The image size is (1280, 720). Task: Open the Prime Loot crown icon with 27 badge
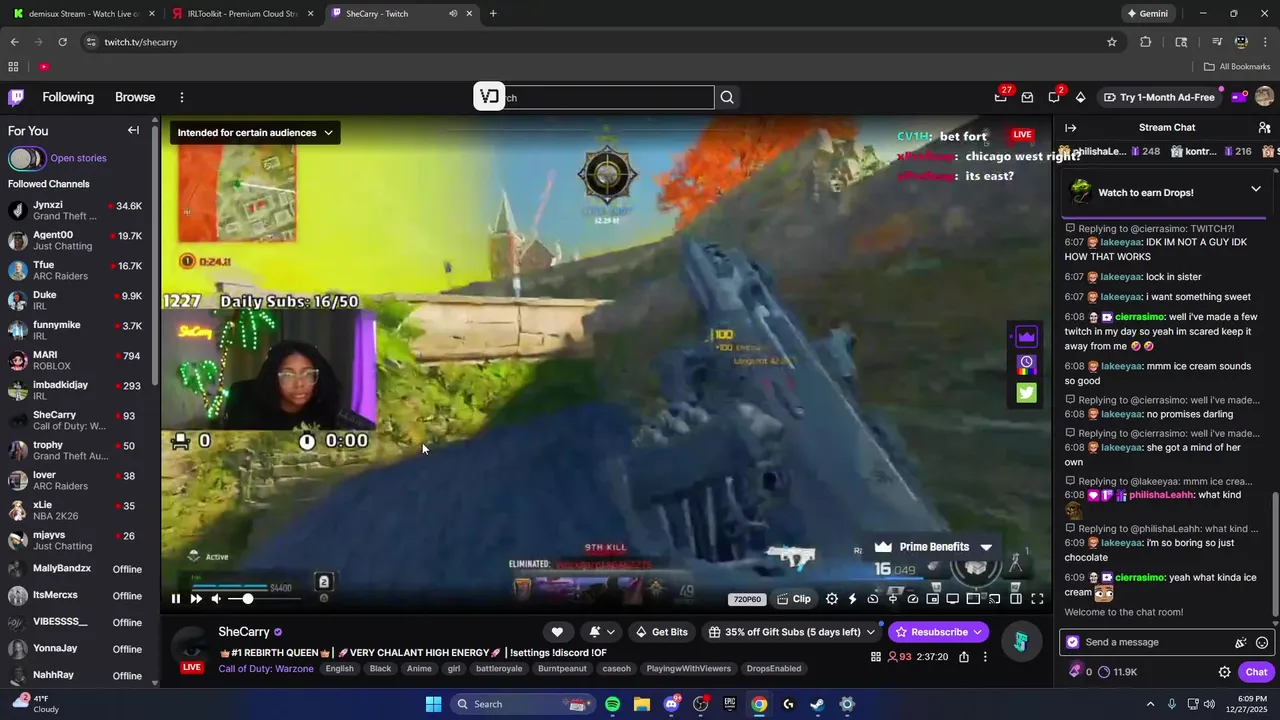[x=1001, y=97]
